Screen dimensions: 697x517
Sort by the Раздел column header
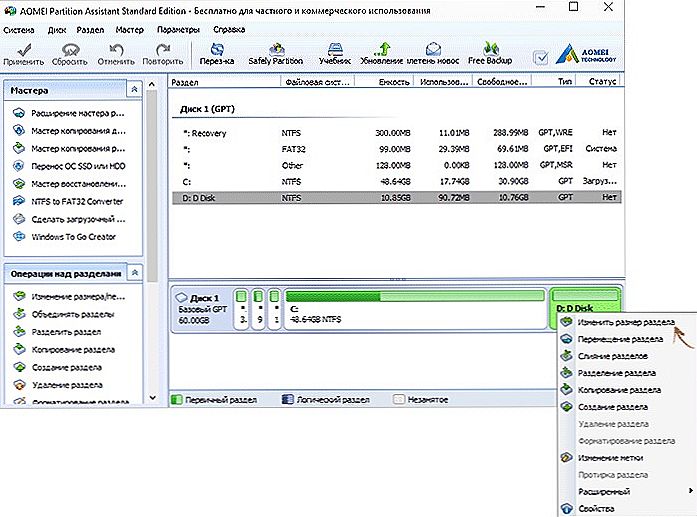(x=224, y=82)
